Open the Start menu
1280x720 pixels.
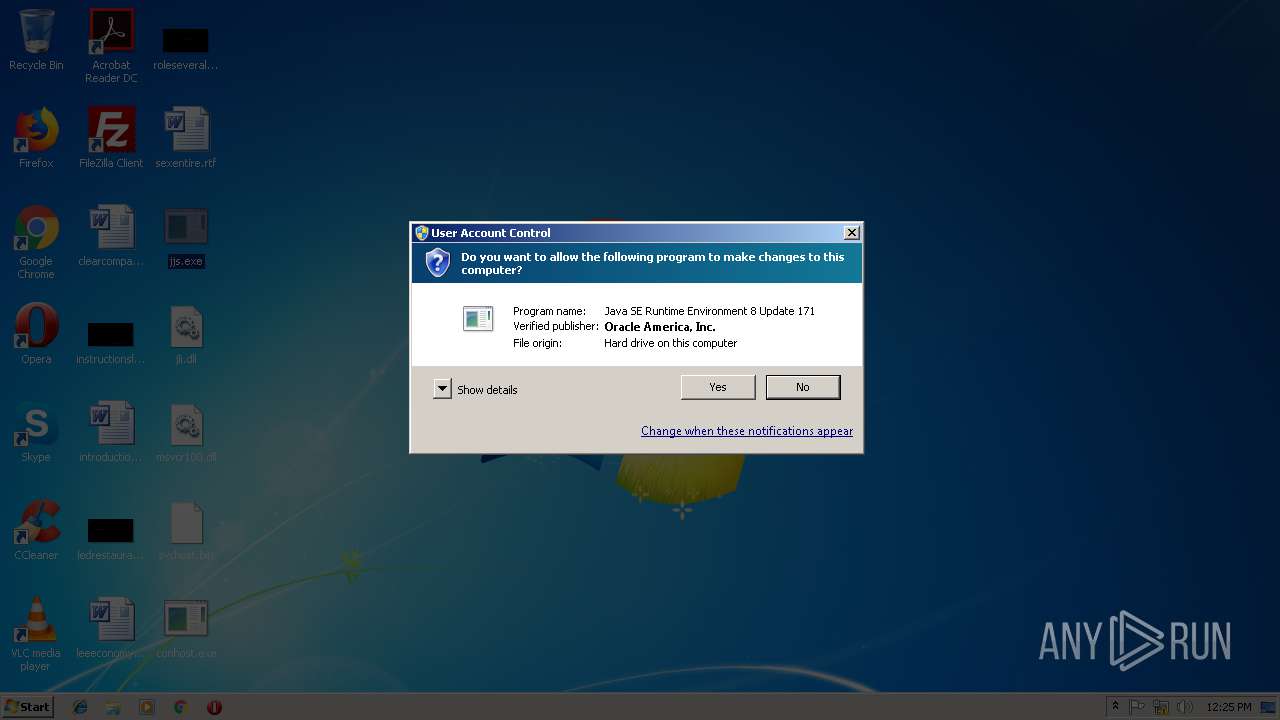[x=27, y=706]
